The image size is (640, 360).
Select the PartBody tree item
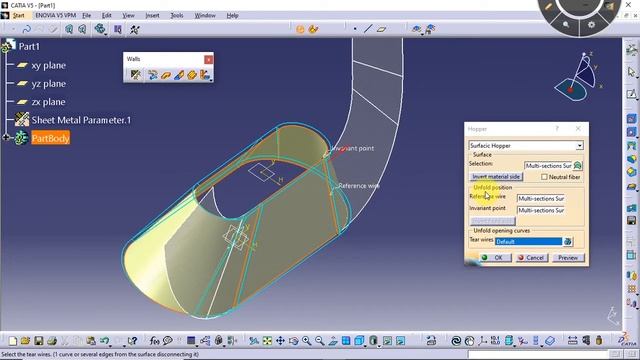50,138
